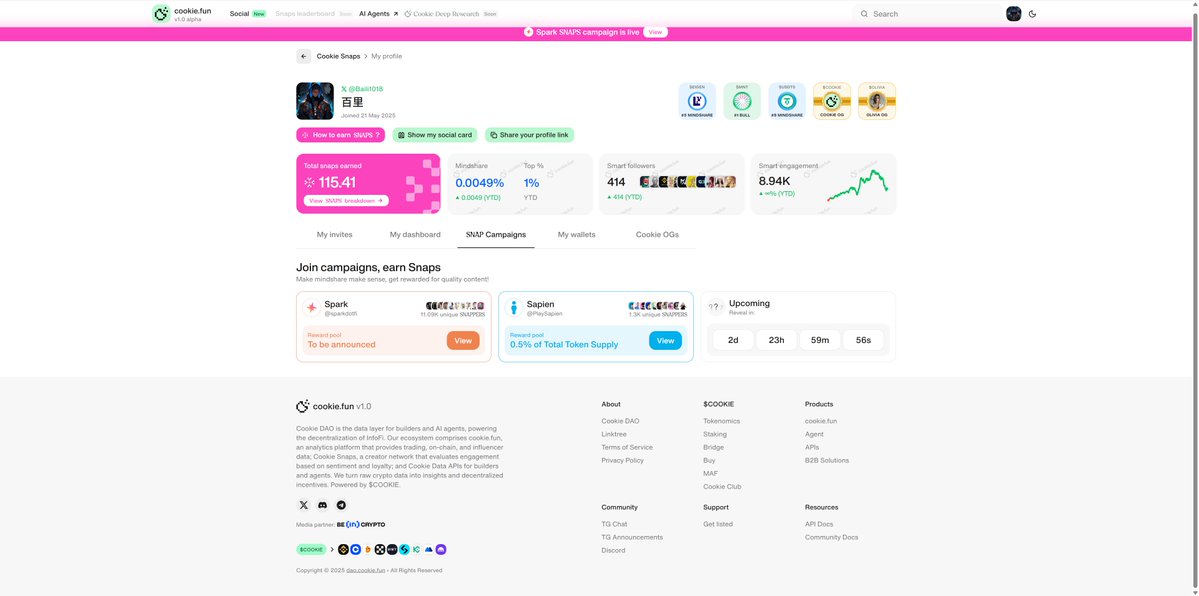The width and height of the screenshot is (1199, 596).
Task: Select the SNAP Campaigns tab
Action: [x=496, y=234]
